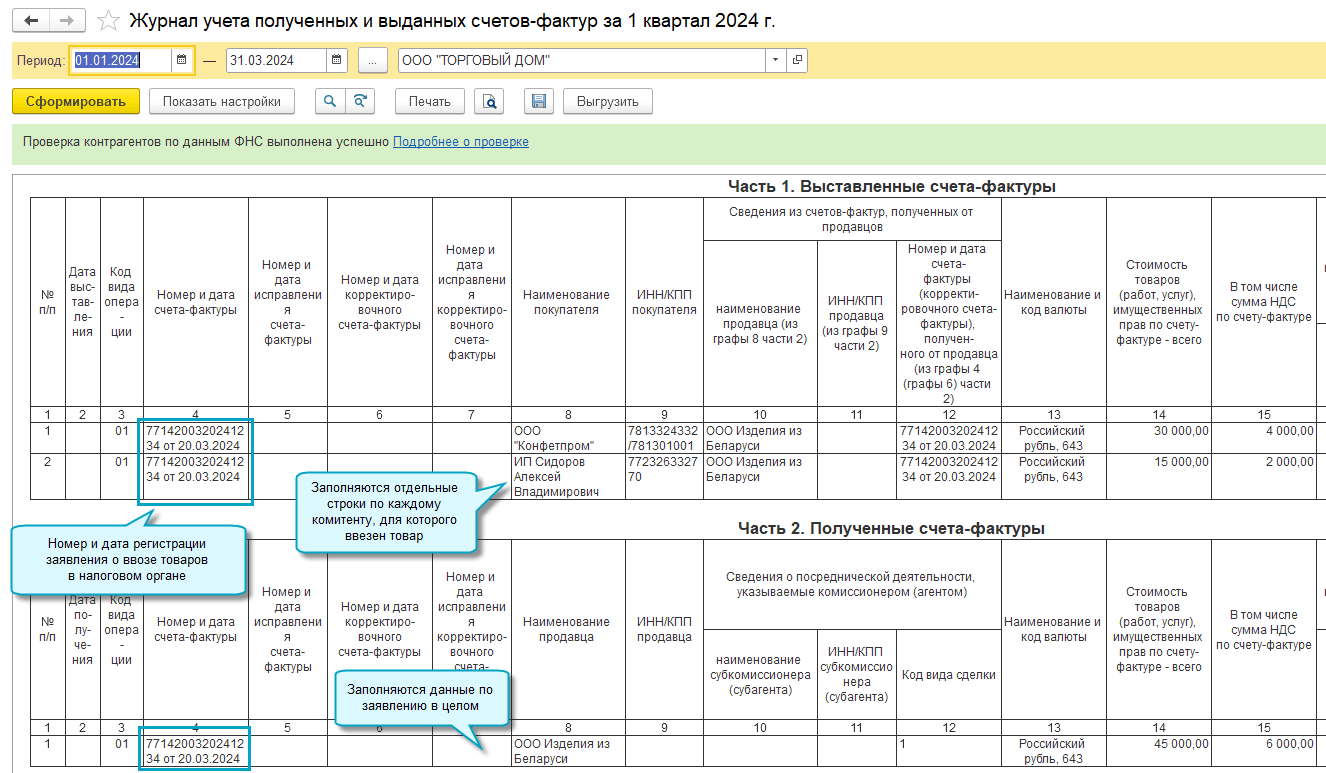Viewport: 1326px width, 773px height.
Task: Open the print preview icon
Action: click(x=489, y=101)
